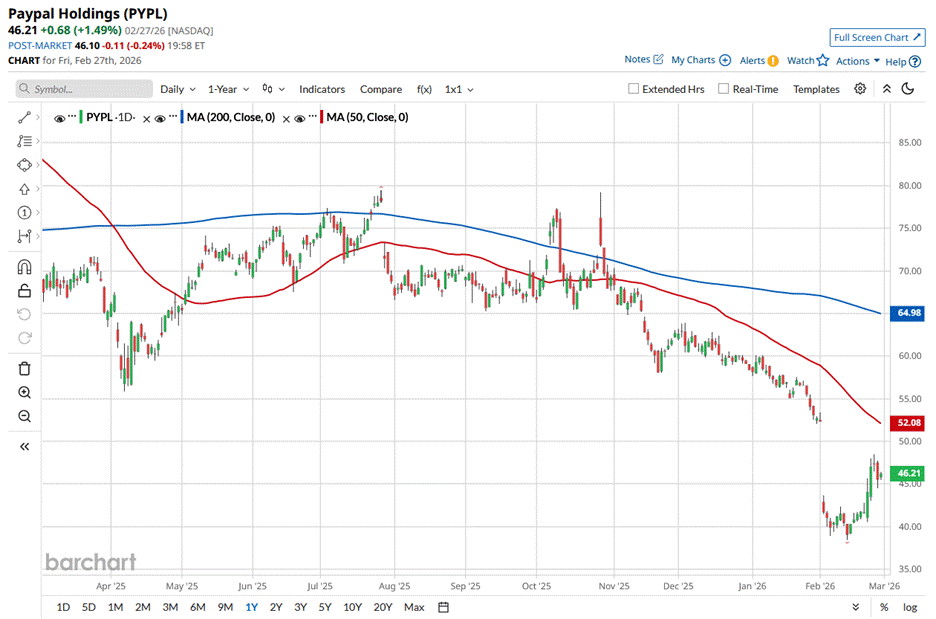The height and width of the screenshot is (619, 936).
Task: Remove MA 200 indicator with its X
Action: coord(286,119)
